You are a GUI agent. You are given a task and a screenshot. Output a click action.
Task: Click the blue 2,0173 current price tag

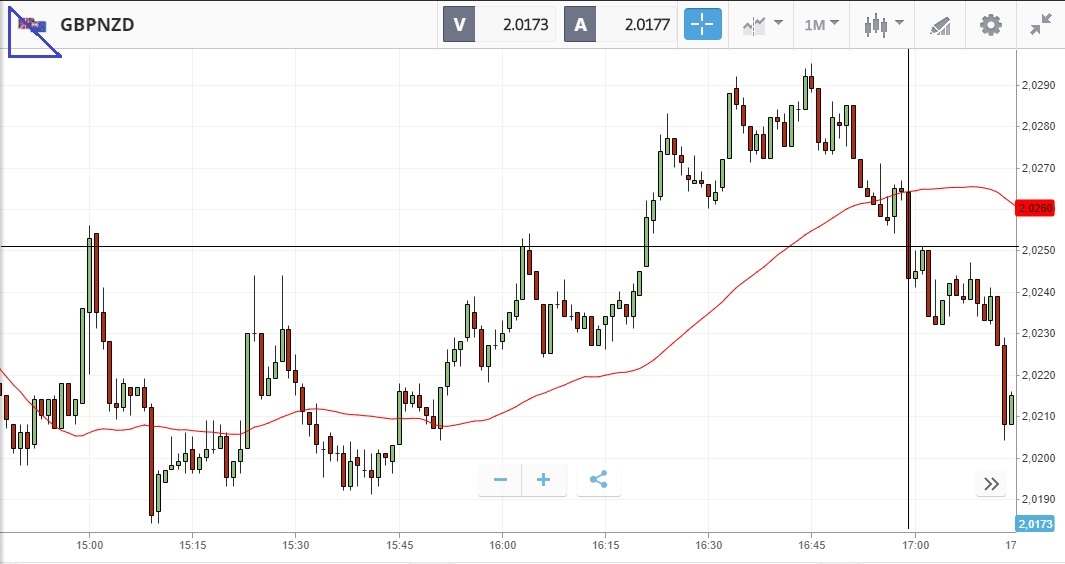1034,524
